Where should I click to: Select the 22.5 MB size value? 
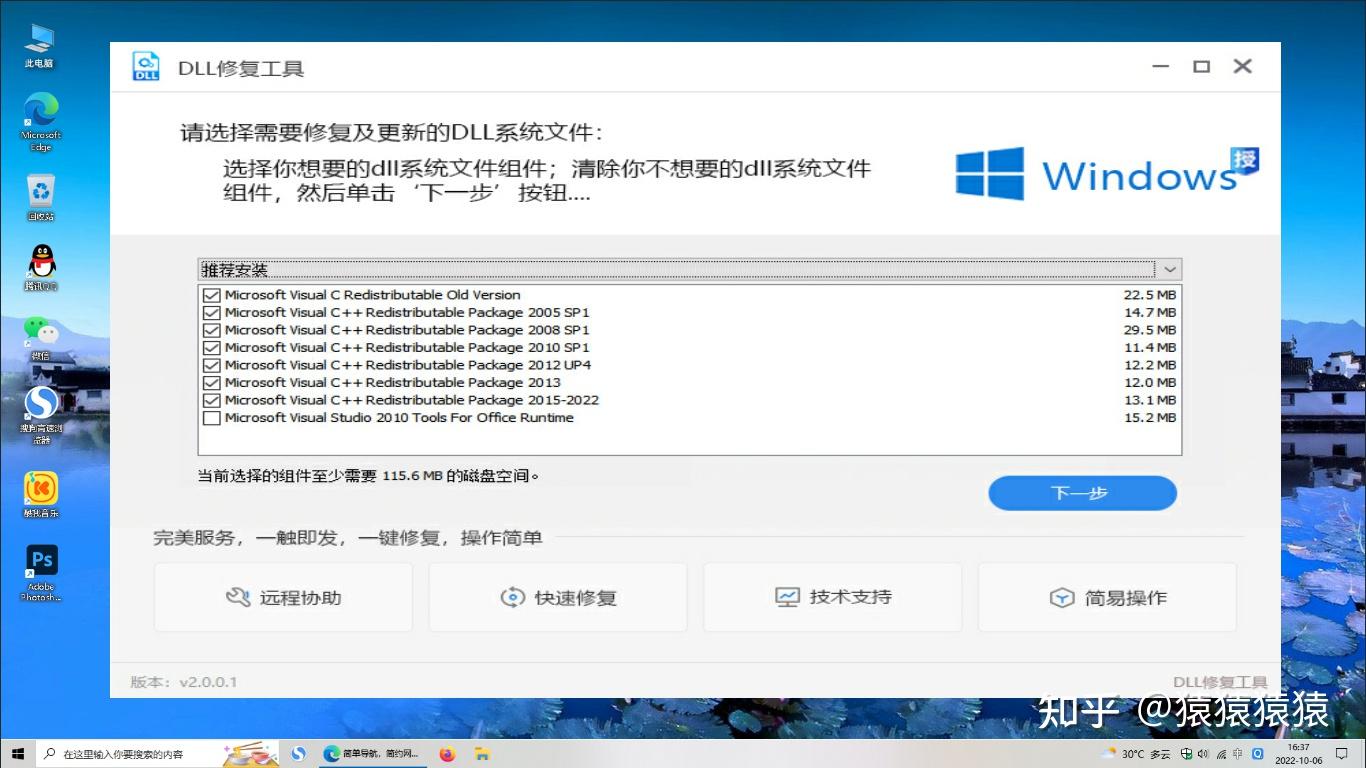(1149, 295)
